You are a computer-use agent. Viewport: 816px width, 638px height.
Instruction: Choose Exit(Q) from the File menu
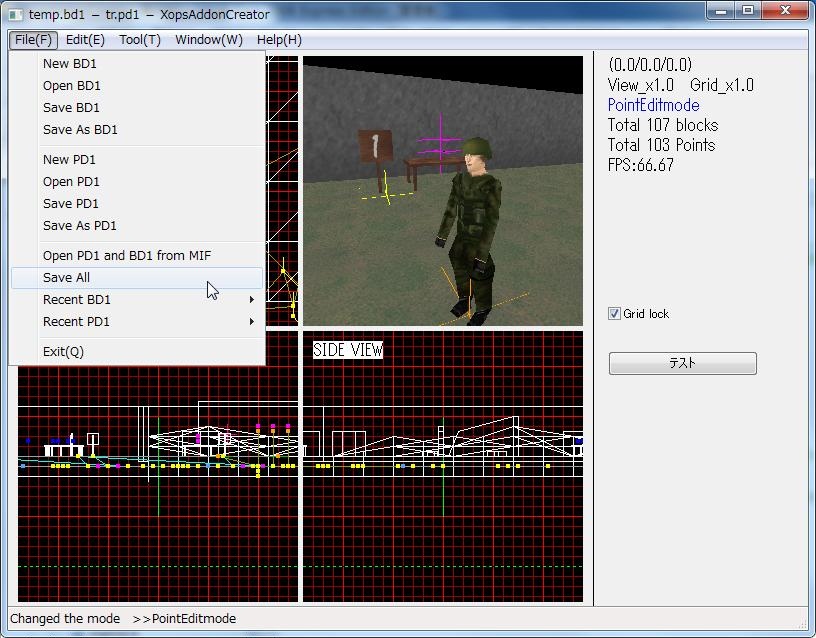coord(137,352)
